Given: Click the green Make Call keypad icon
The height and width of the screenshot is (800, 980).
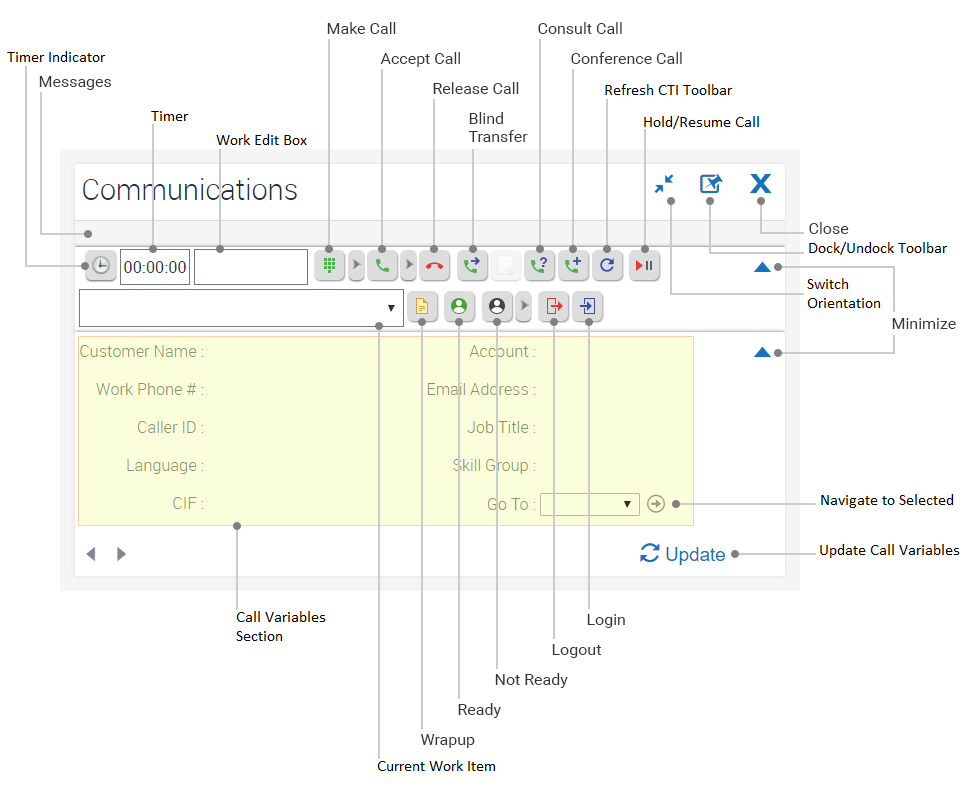Looking at the screenshot, I should click(x=329, y=266).
